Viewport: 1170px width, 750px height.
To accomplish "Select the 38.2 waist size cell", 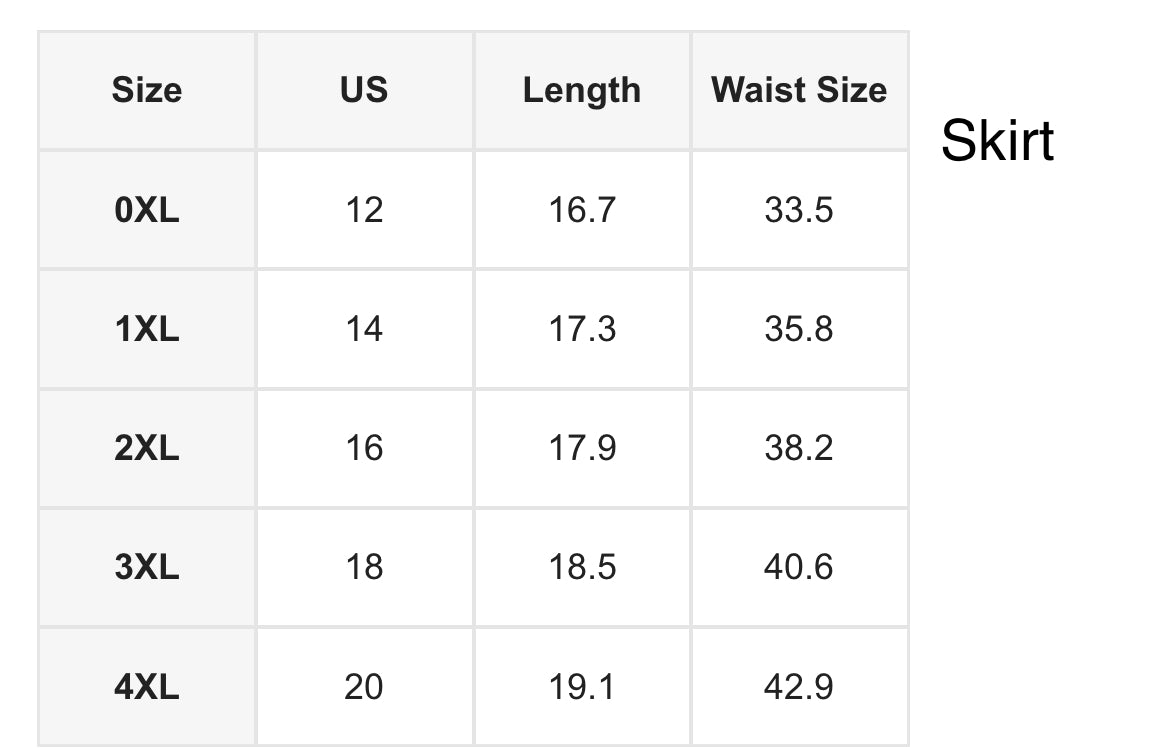I will click(799, 448).
